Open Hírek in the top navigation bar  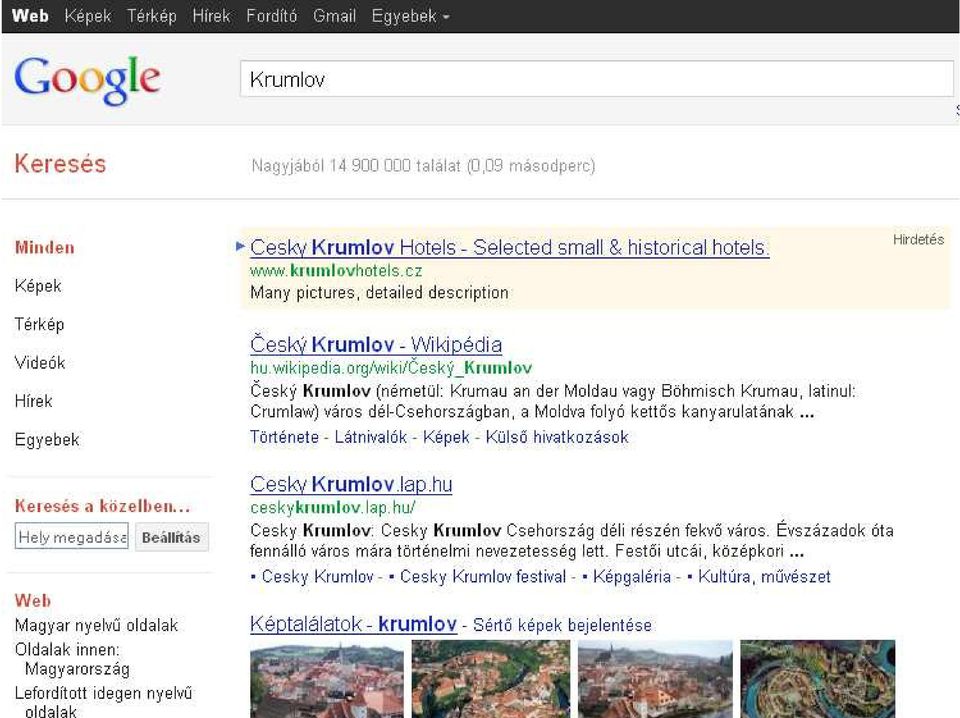pyautogui.click(x=211, y=16)
